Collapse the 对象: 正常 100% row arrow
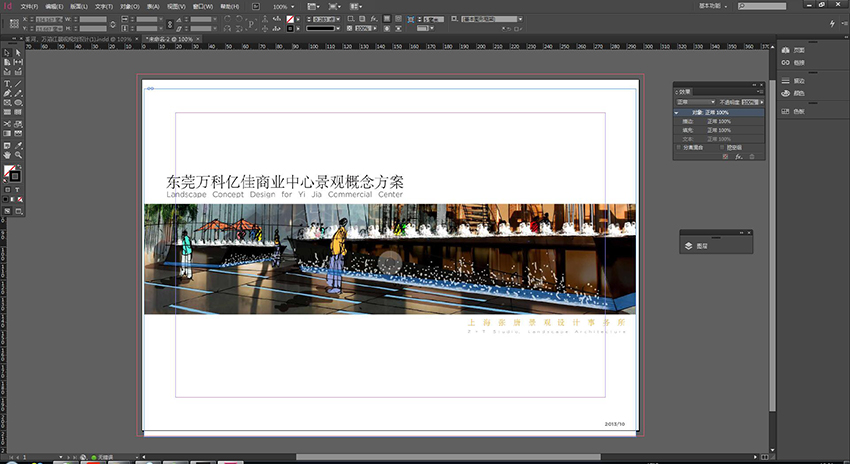The width and height of the screenshot is (850, 464). (x=676, y=113)
